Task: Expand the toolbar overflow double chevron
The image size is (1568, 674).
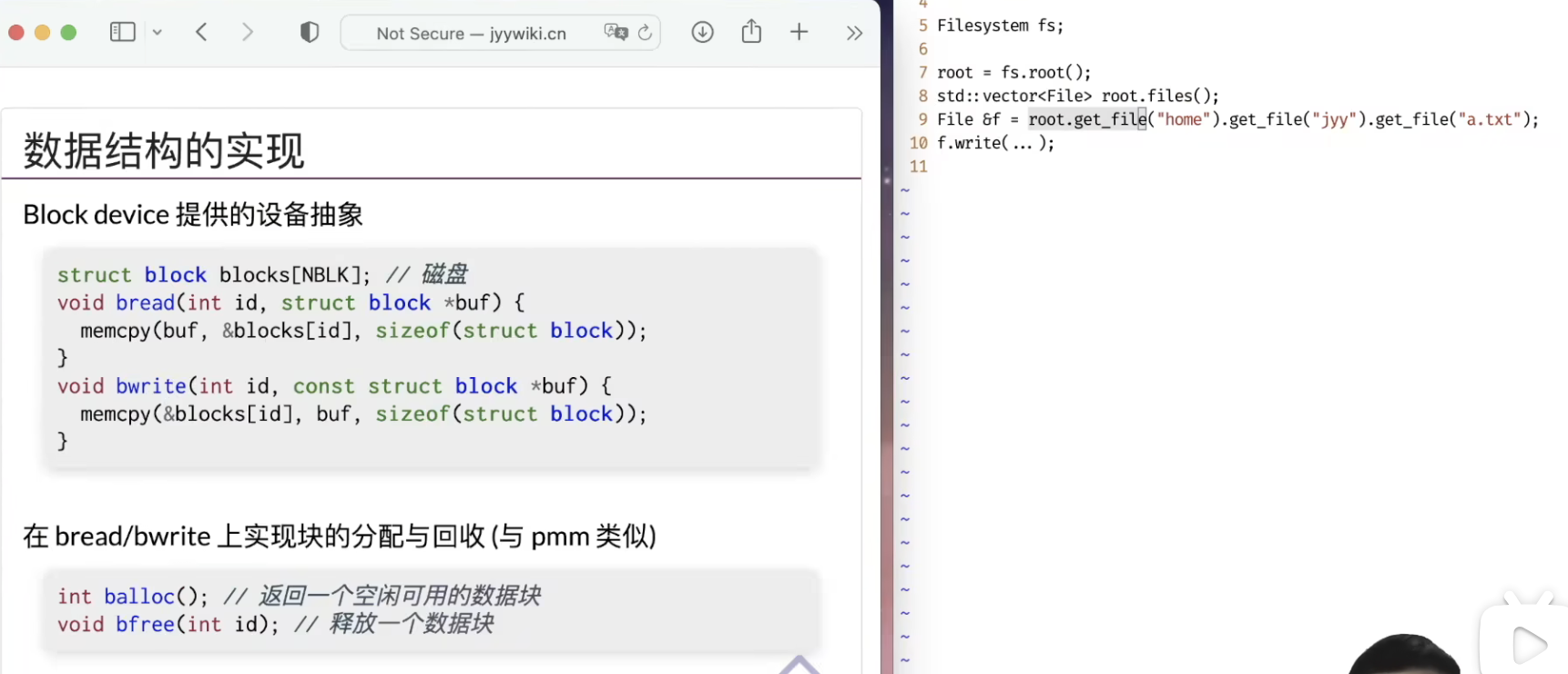Action: (x=854, y=33)
